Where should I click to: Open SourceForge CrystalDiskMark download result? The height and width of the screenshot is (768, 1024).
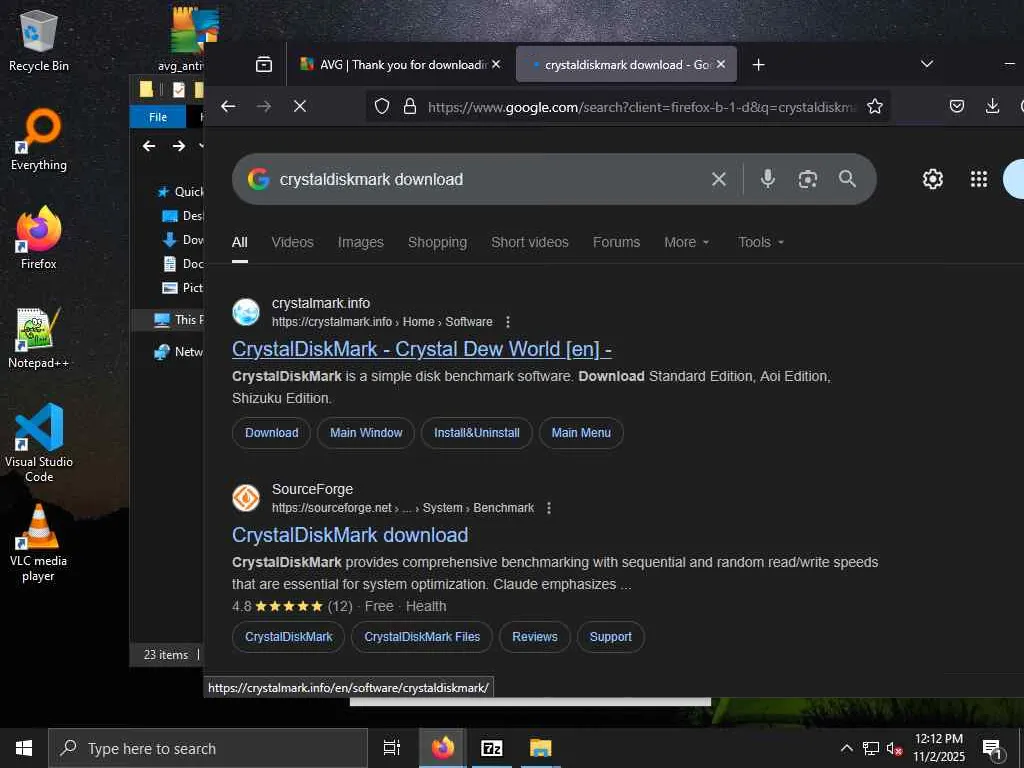[x=350, y=535]
